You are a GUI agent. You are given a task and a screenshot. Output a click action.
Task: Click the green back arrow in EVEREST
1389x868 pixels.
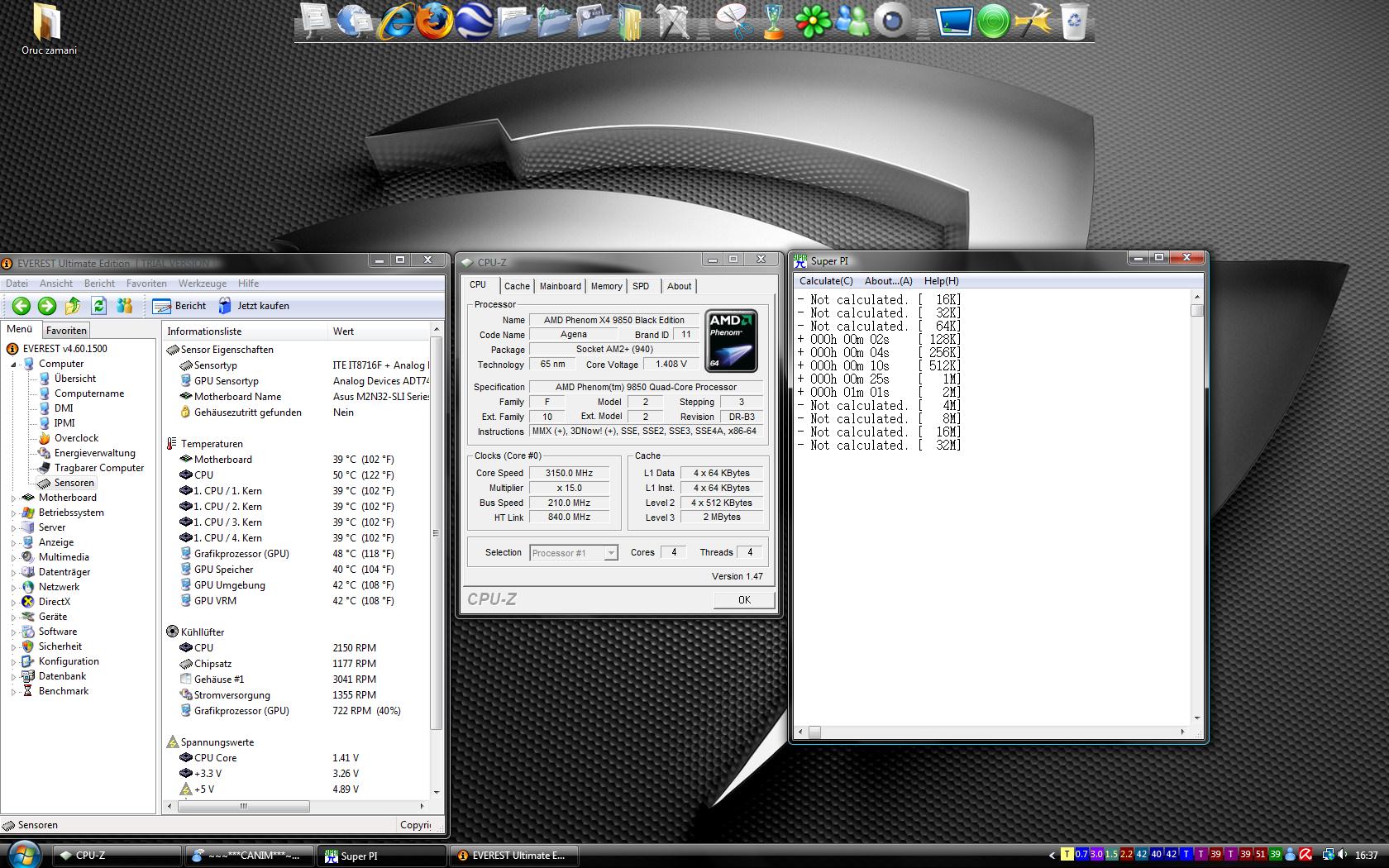pyautogui.click(x=21, y=306)
